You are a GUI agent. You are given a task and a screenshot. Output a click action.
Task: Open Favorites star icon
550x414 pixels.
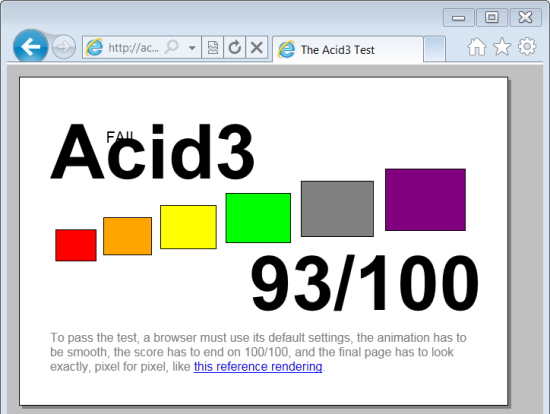[502, 47]
